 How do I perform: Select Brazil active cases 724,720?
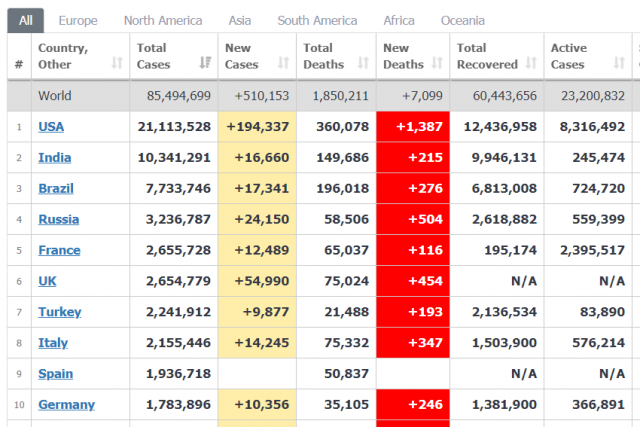(x=598, y=189)
